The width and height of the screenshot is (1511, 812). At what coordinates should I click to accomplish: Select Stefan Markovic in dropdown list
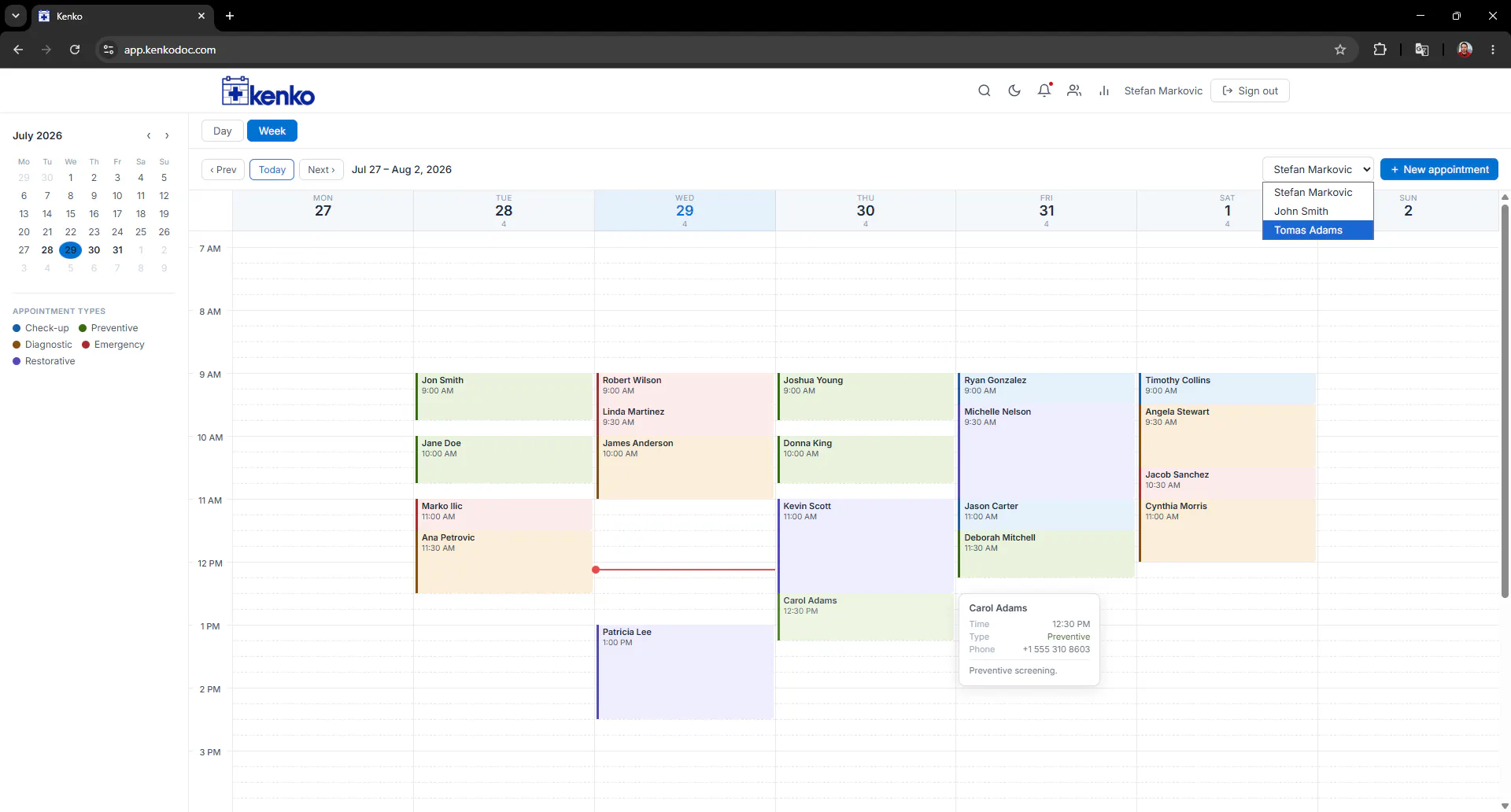(1318, 192)
